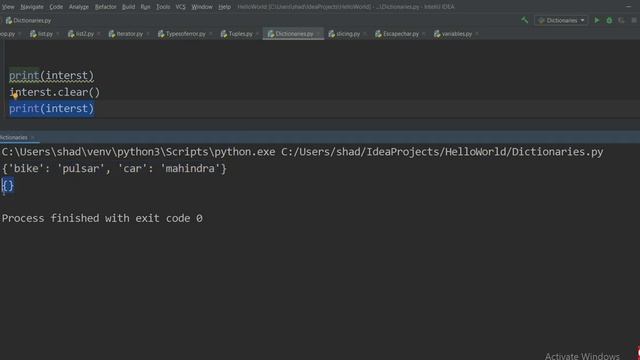Click the interst.clear() code line
Screen dimensions: 640x360
54,92
